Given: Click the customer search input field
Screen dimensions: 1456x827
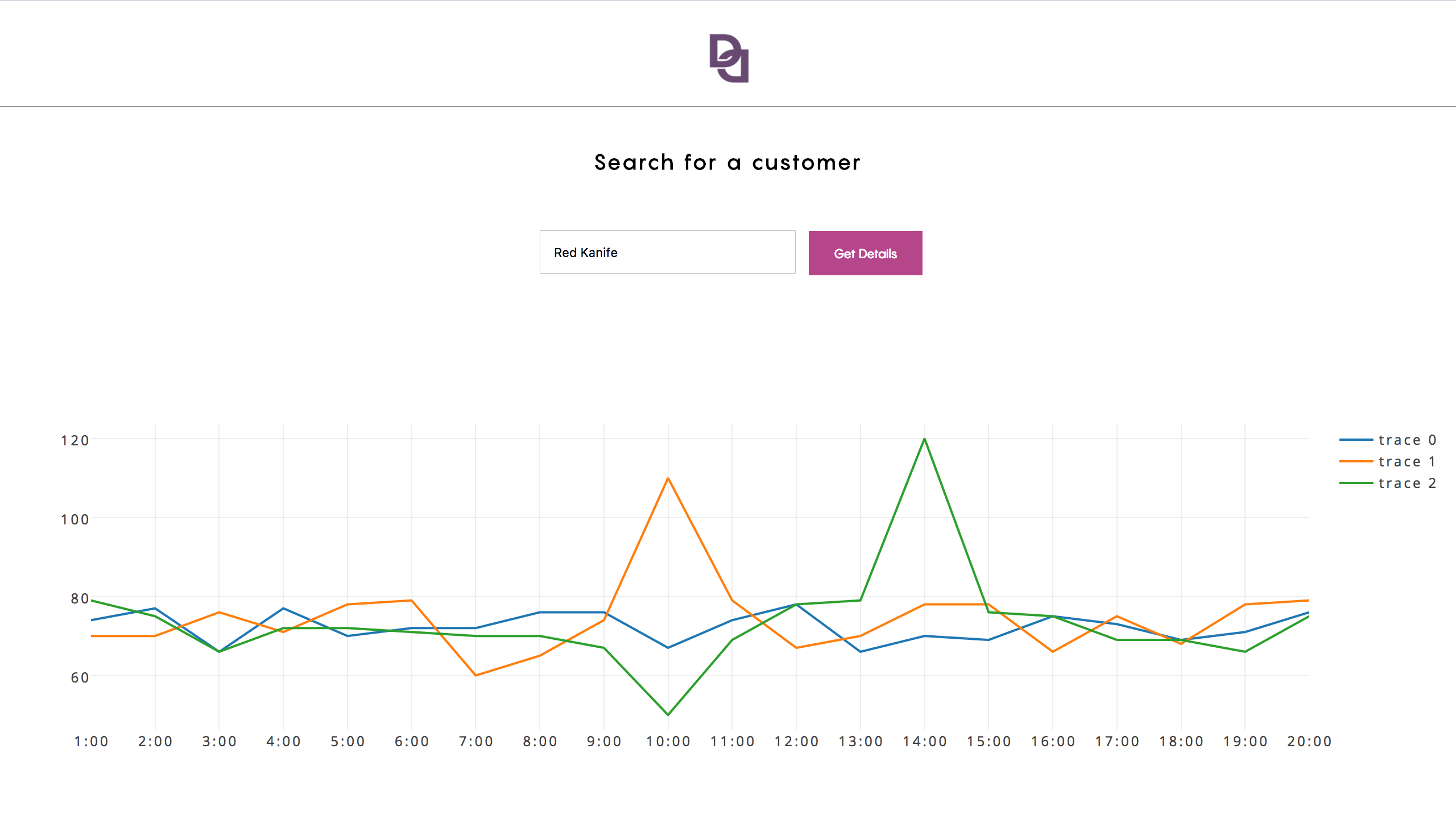Looking at the screenshot, I should (x=667, y=253).
